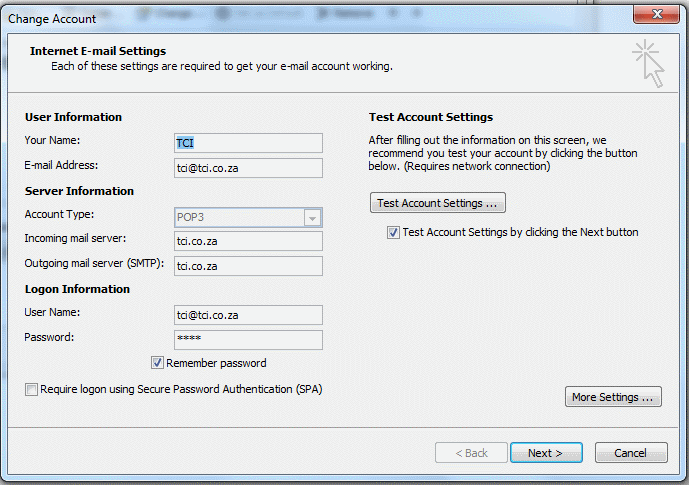The height and width of the screenshot is (485, 689).
Task: Select the Your Name field containing TCI
Action: [x=248, y=143]
